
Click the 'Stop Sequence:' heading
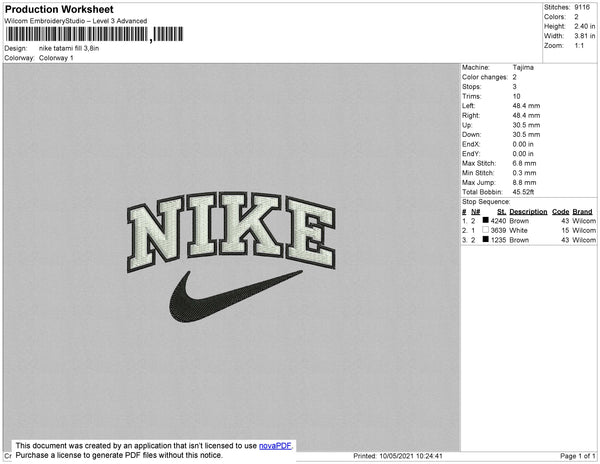point(486,202)
